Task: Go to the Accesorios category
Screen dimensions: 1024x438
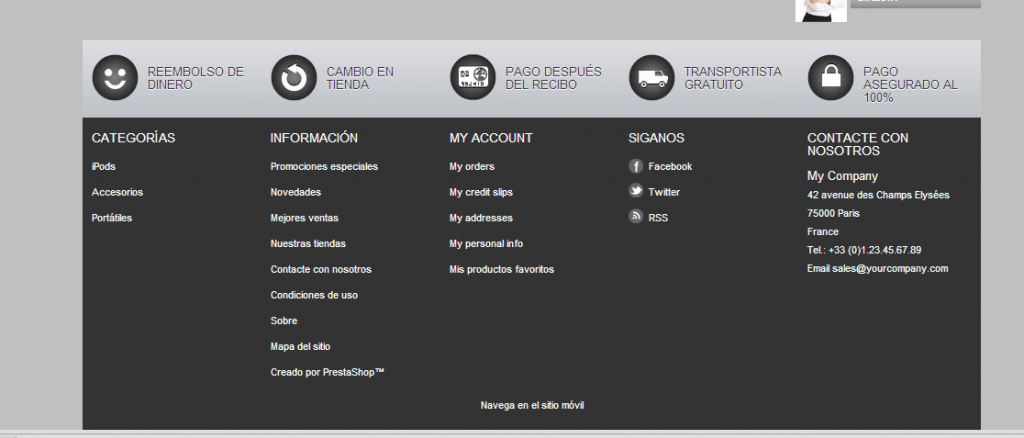Action: tap(117, 192)
